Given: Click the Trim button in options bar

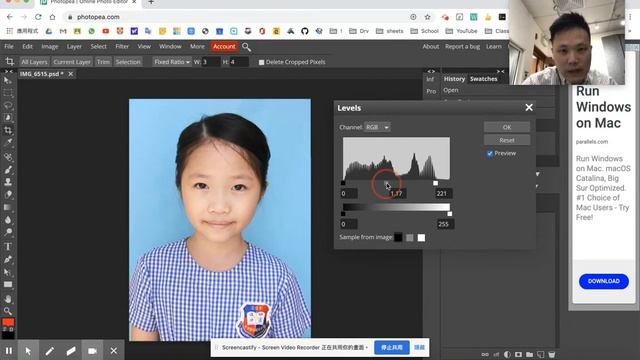Looking at the screenshot, I should pyautogui.click(x=103, y=62).
